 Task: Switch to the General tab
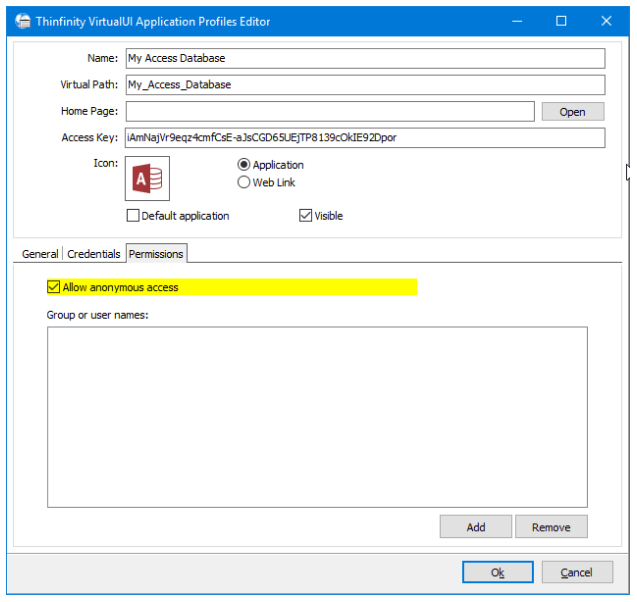(40, 254)
